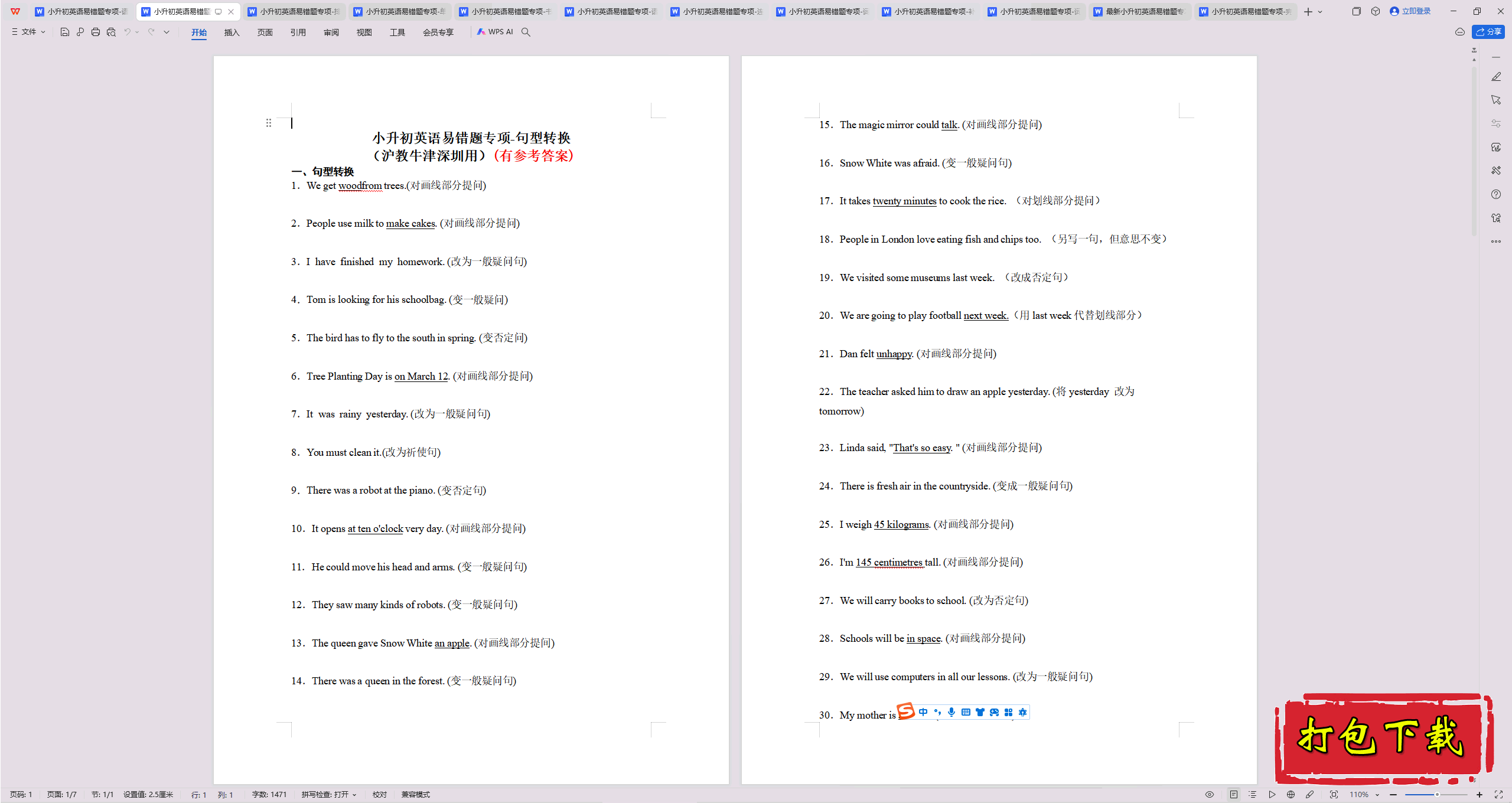The height and width of the screenshot is (803, 1512).
Task: Click 字数: 1471 word count
Action: [269, 795]
